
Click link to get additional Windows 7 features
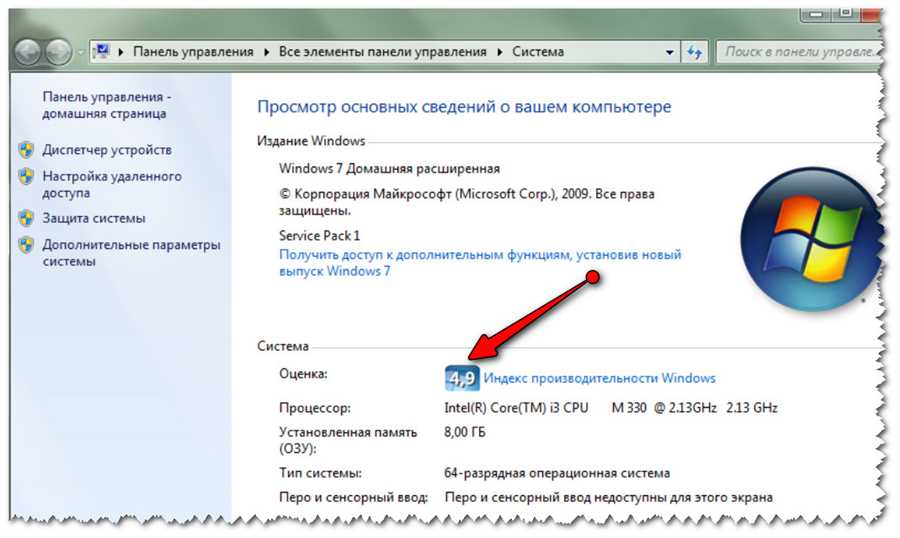pos(480,262)
